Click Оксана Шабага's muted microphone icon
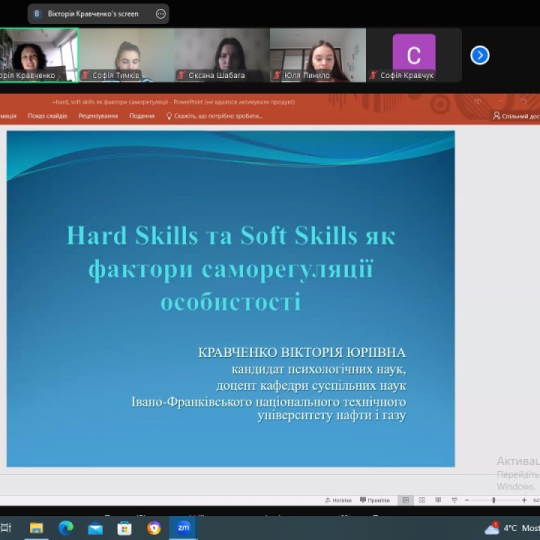The width and height of the screenshot is (540, 540). tap(181, 75)
